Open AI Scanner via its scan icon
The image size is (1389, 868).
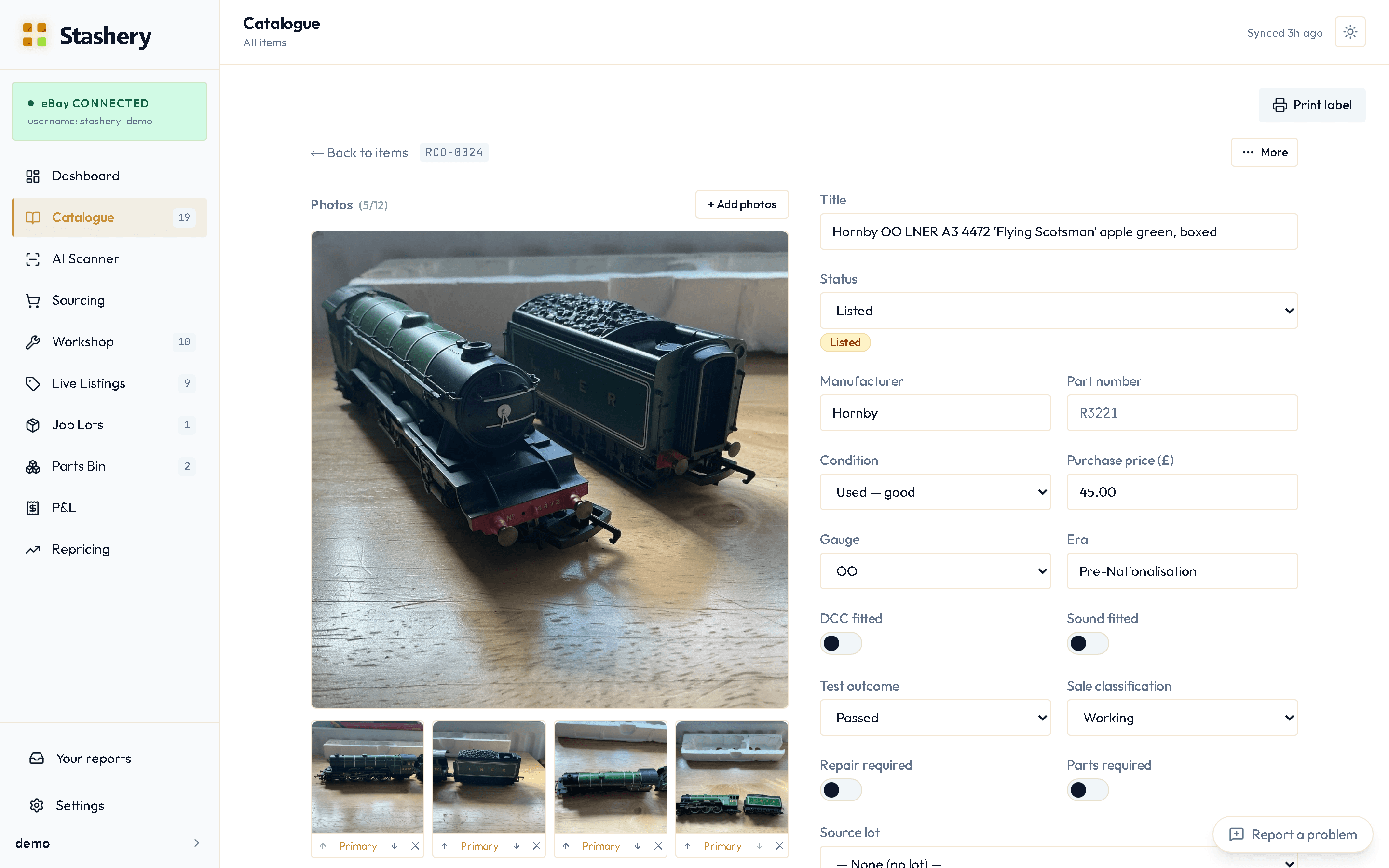tap(33, 259)
